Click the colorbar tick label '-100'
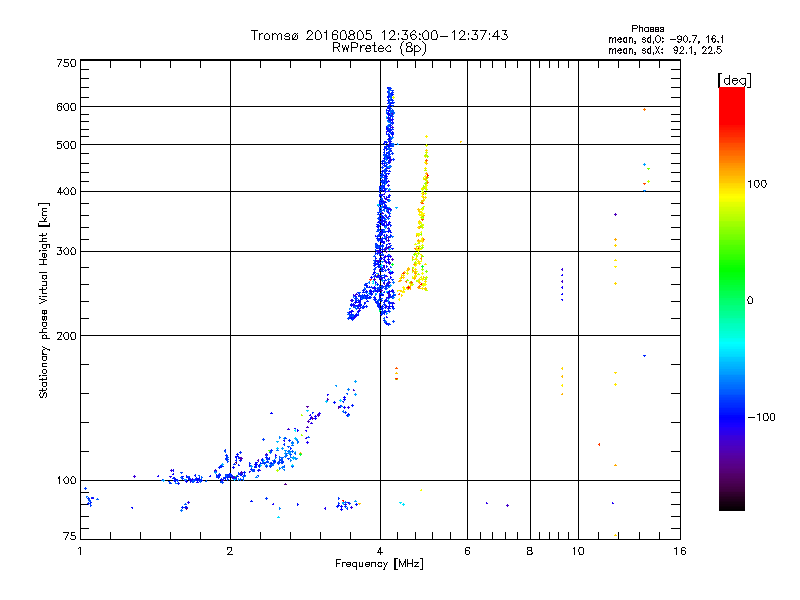Image resolution: width=800 pixels, height=600 pixels. [761, 417]
